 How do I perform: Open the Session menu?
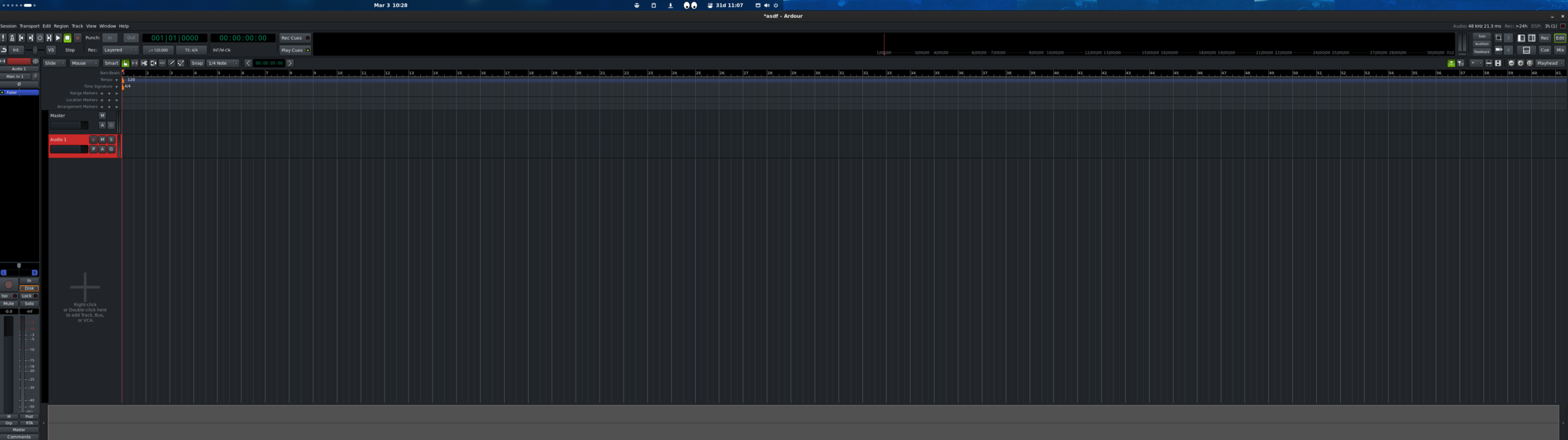(8, 26)
